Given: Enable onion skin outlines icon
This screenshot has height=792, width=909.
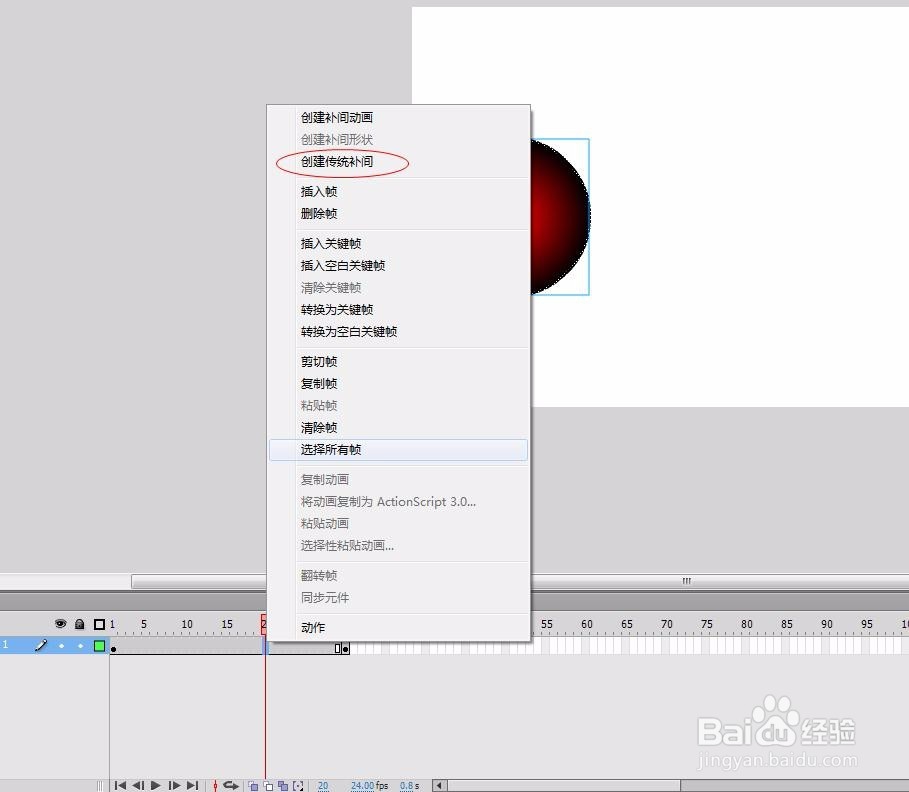Looking at the screenshot, I should coord(268,786).
